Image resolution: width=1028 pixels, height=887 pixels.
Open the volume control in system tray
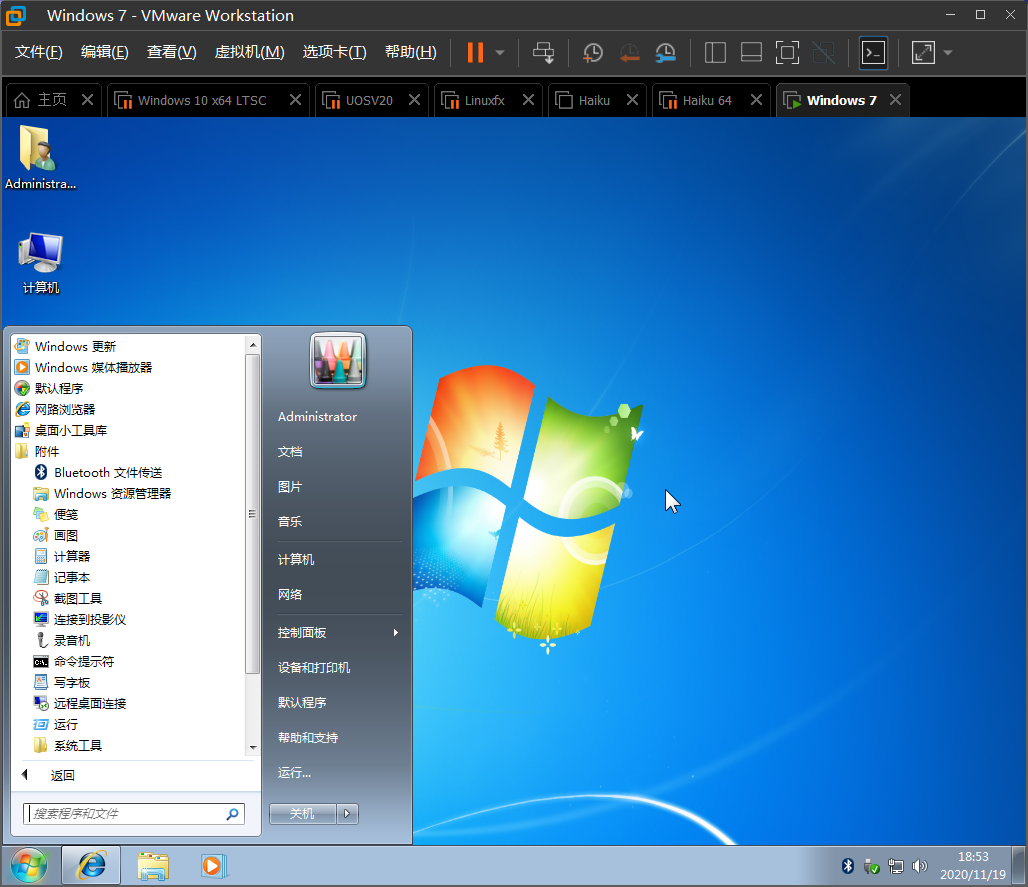pyautogui.click(x=919, y=866)
